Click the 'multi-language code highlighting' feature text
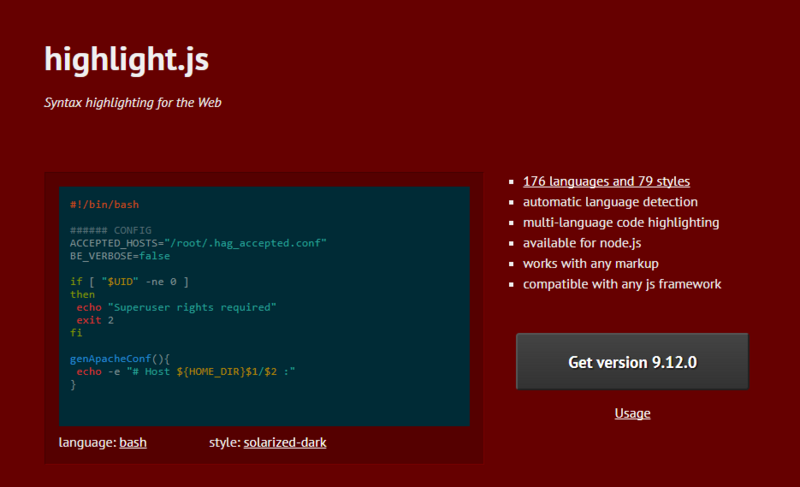Viewport: 800px width, 487px height. point(621,223)
